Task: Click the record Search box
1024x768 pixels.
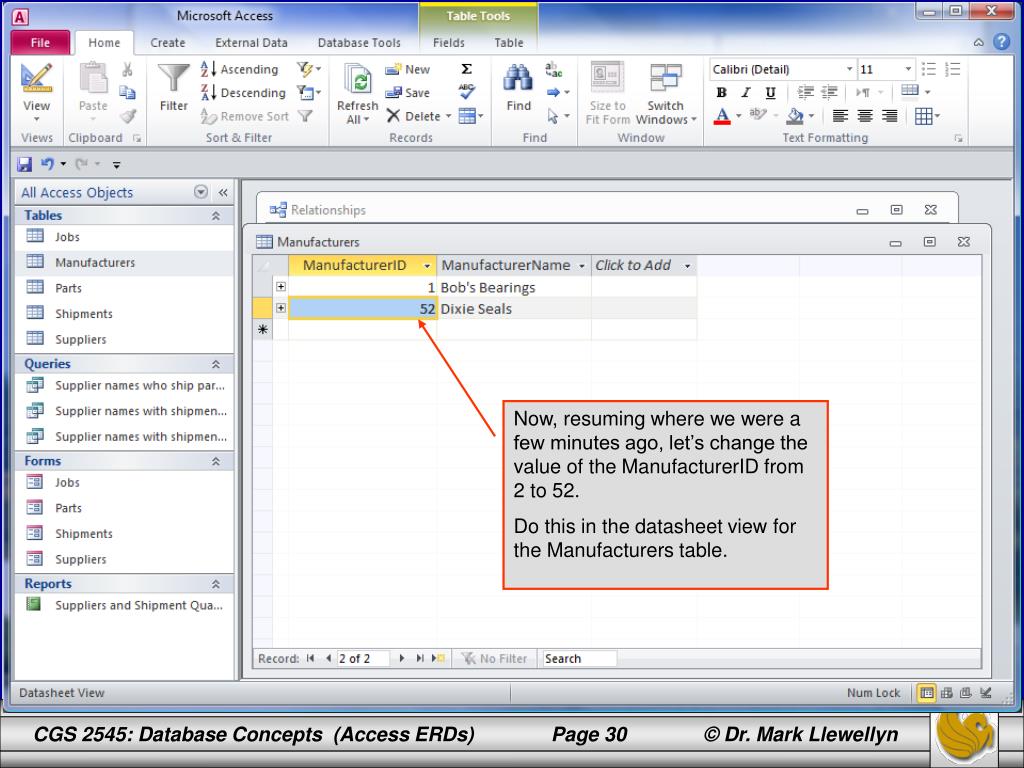Action: [x=579, y=658]
